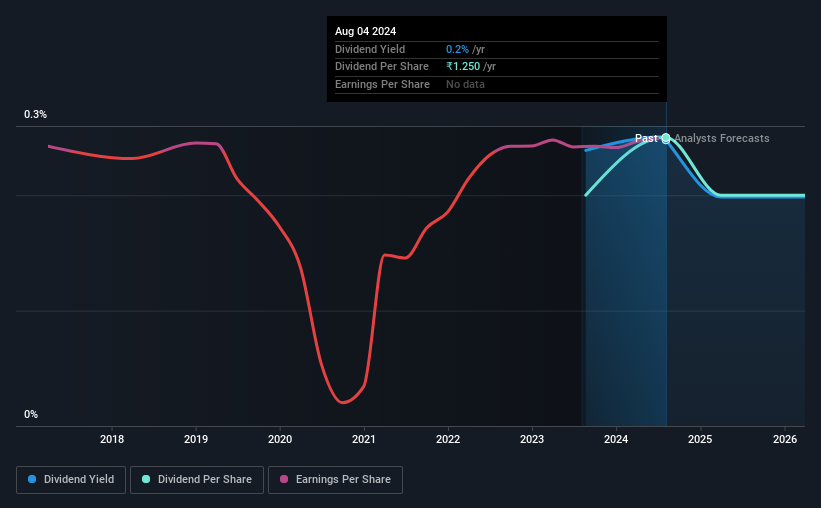
Task: Select the 2018 x-axis label
Action: pos(112,439)
